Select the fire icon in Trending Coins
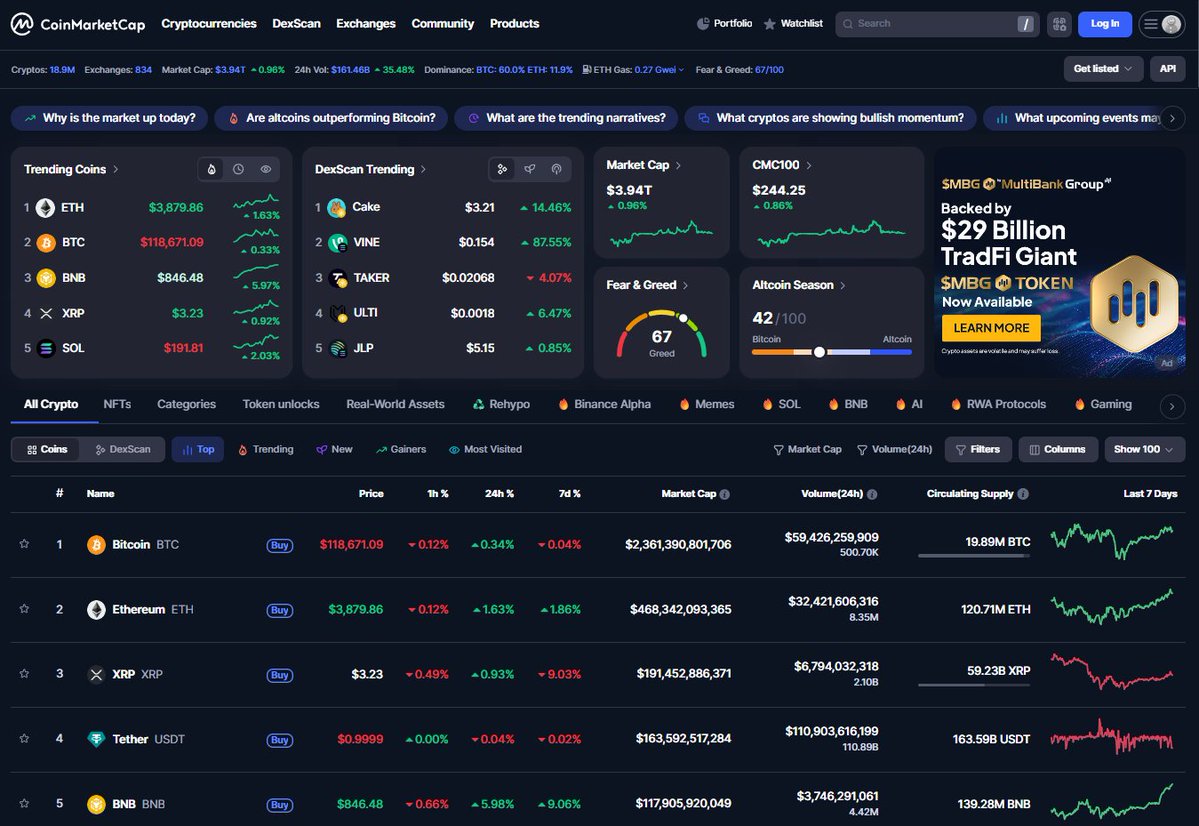This screenshot has width=1199, height=826. point(212,169)
